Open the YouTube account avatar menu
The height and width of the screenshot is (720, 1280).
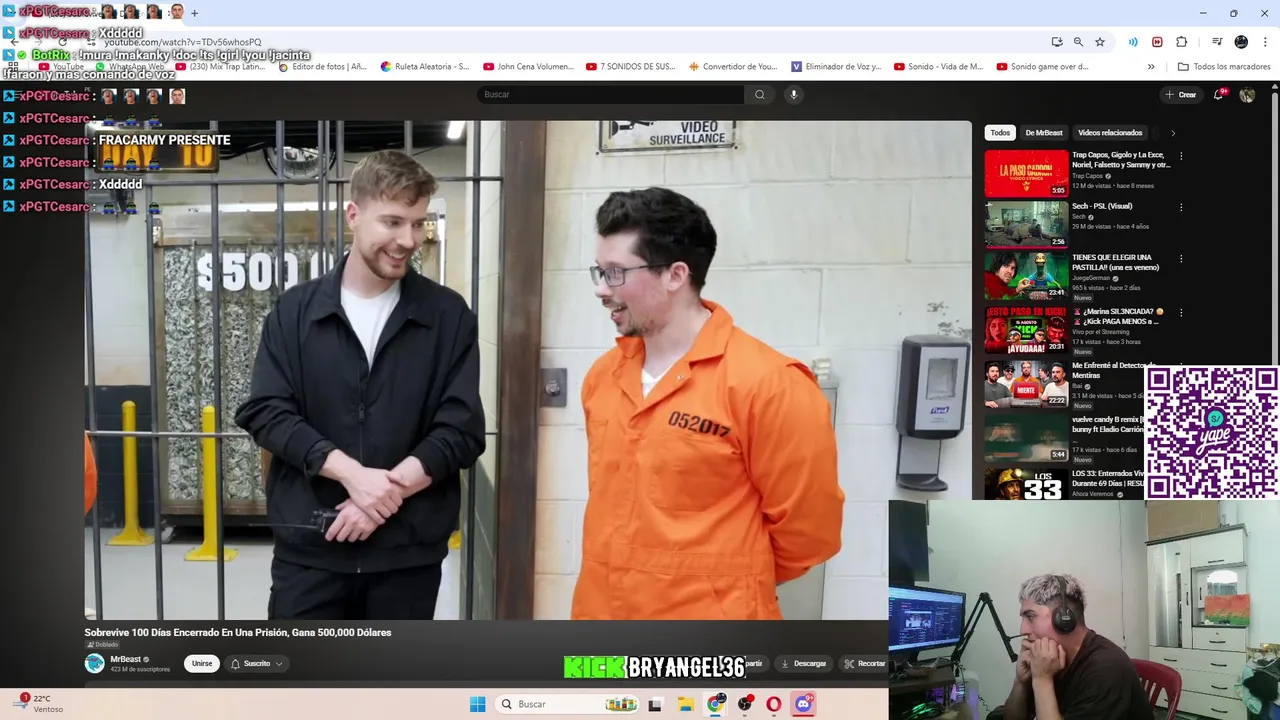(x=1247, y=95)
